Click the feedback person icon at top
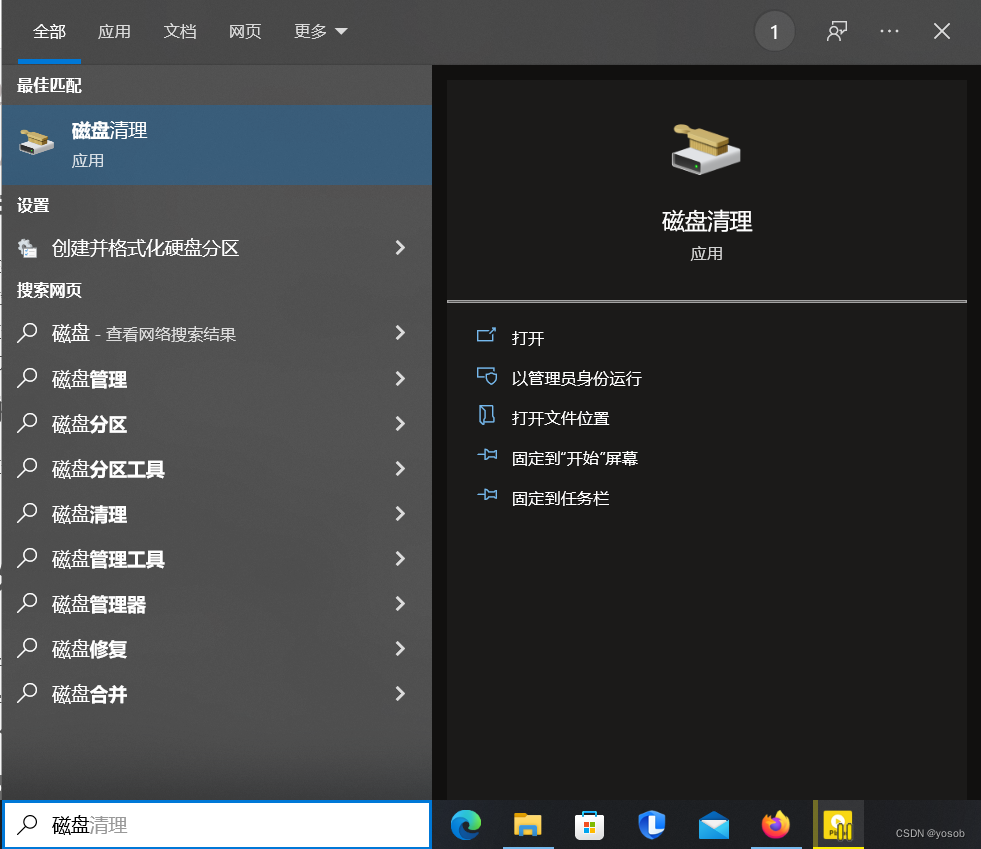Image resolution: width=981 pixels, height=849 pixels. tap(836, 31)
